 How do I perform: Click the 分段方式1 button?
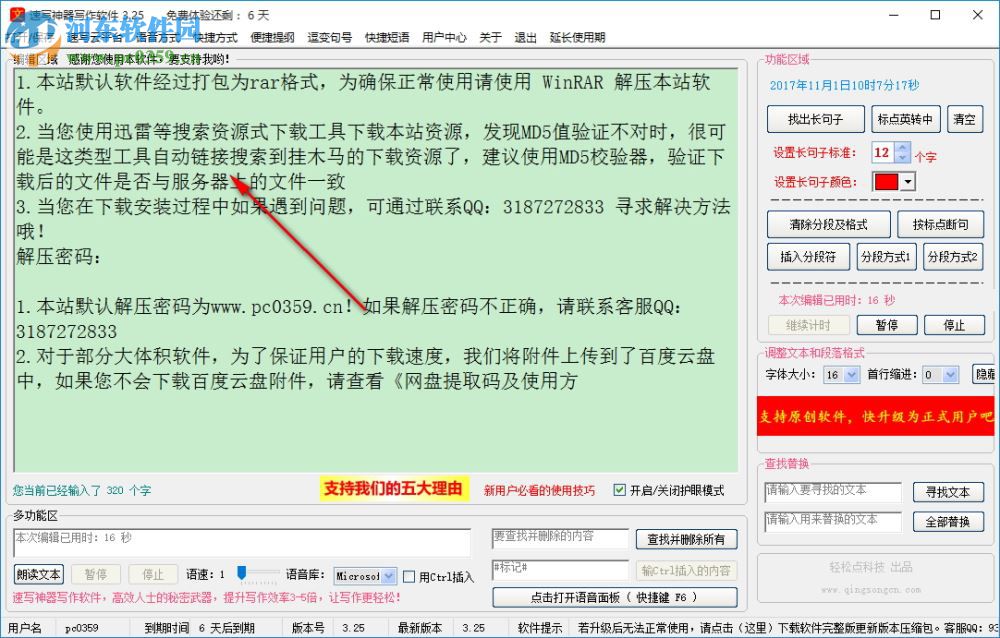point(886,256)
